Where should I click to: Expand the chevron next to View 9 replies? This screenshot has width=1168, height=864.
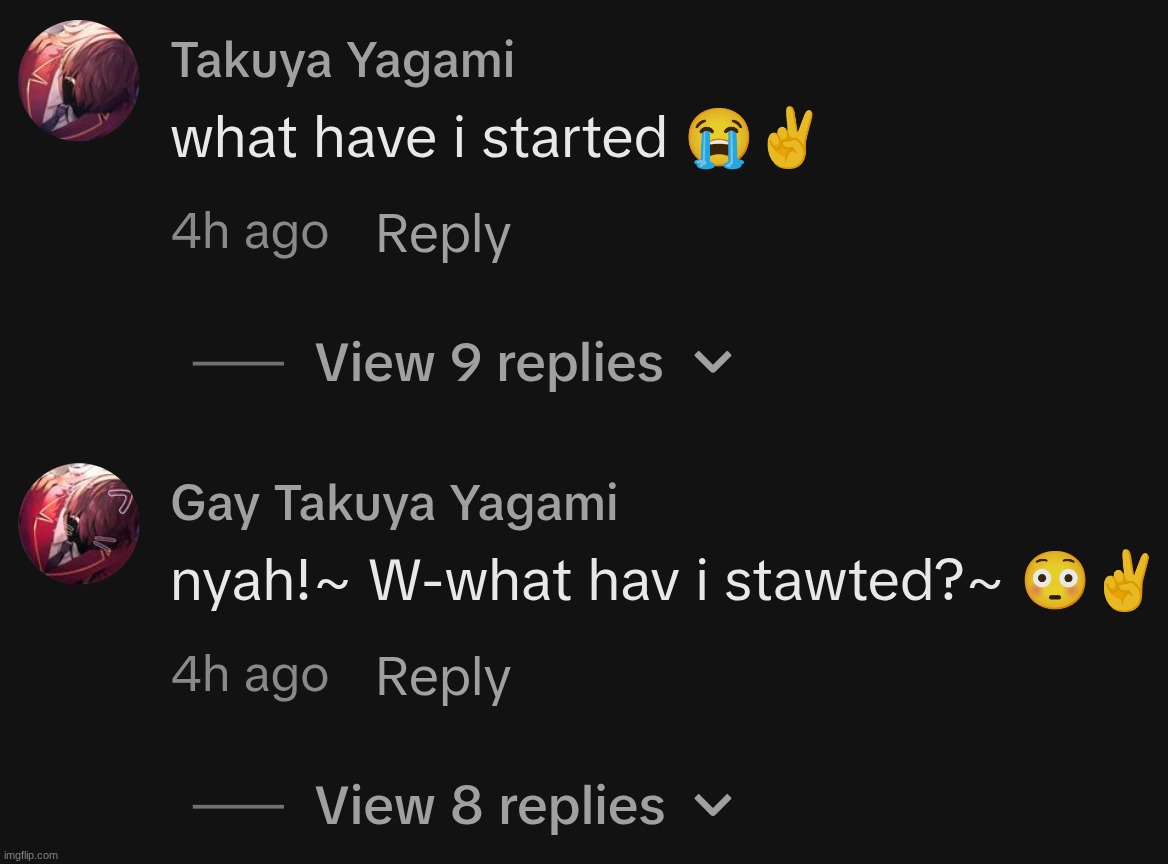[x=713, y=363]
